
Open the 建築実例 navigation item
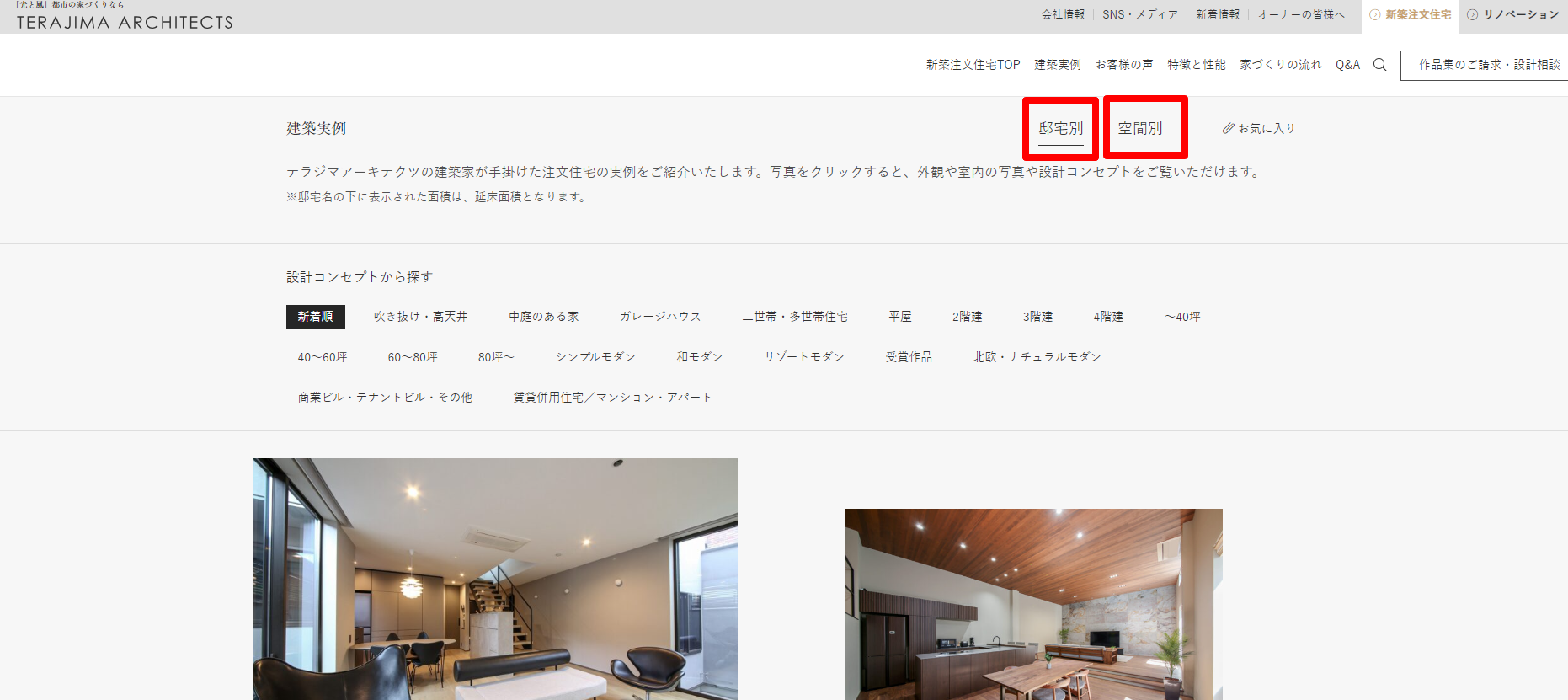click(x=1058, y=65)
